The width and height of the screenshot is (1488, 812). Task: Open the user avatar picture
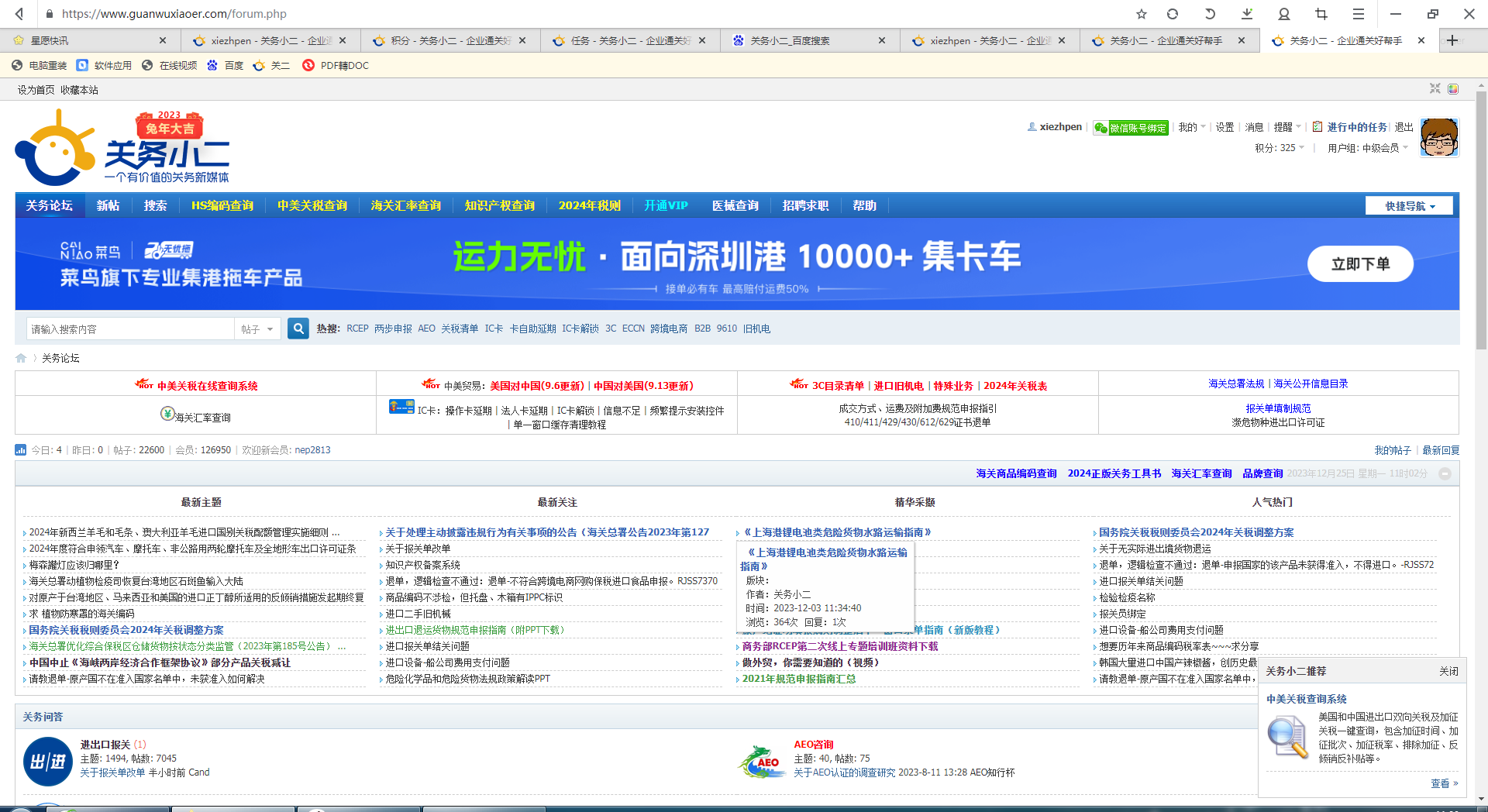click(x=1439, y=137)
